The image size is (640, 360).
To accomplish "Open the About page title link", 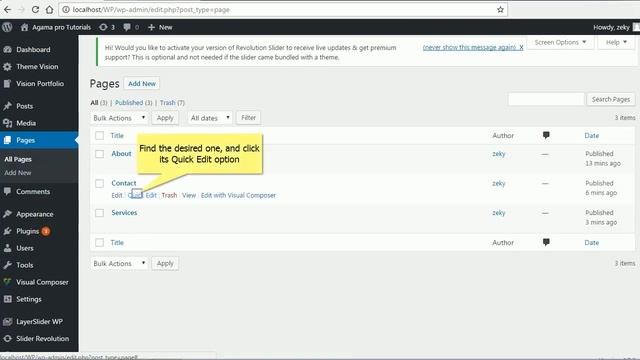I will pyautogui.click(x=122, y=154).
